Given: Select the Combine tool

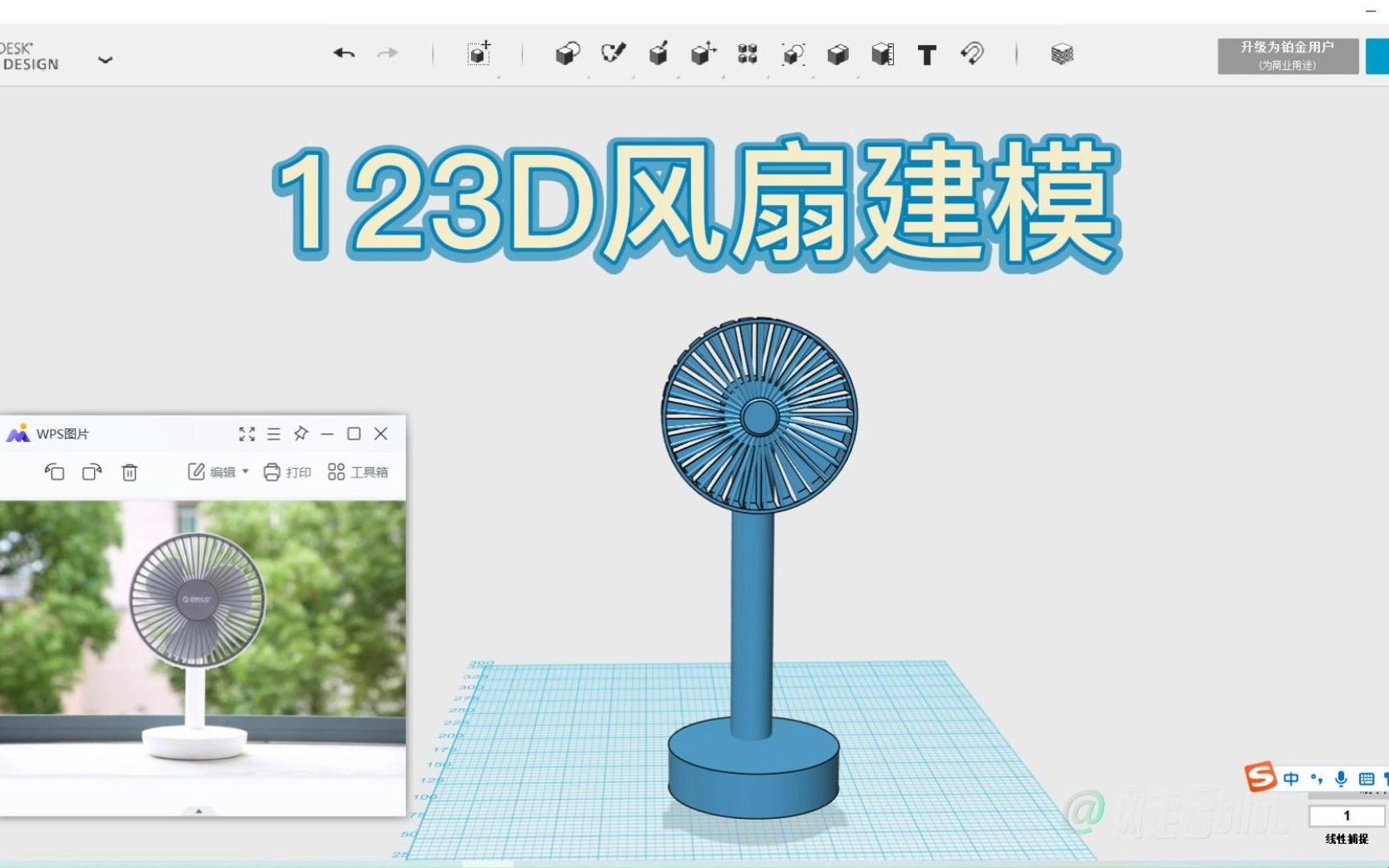Looking at the screenshot, I should (838, 53).
